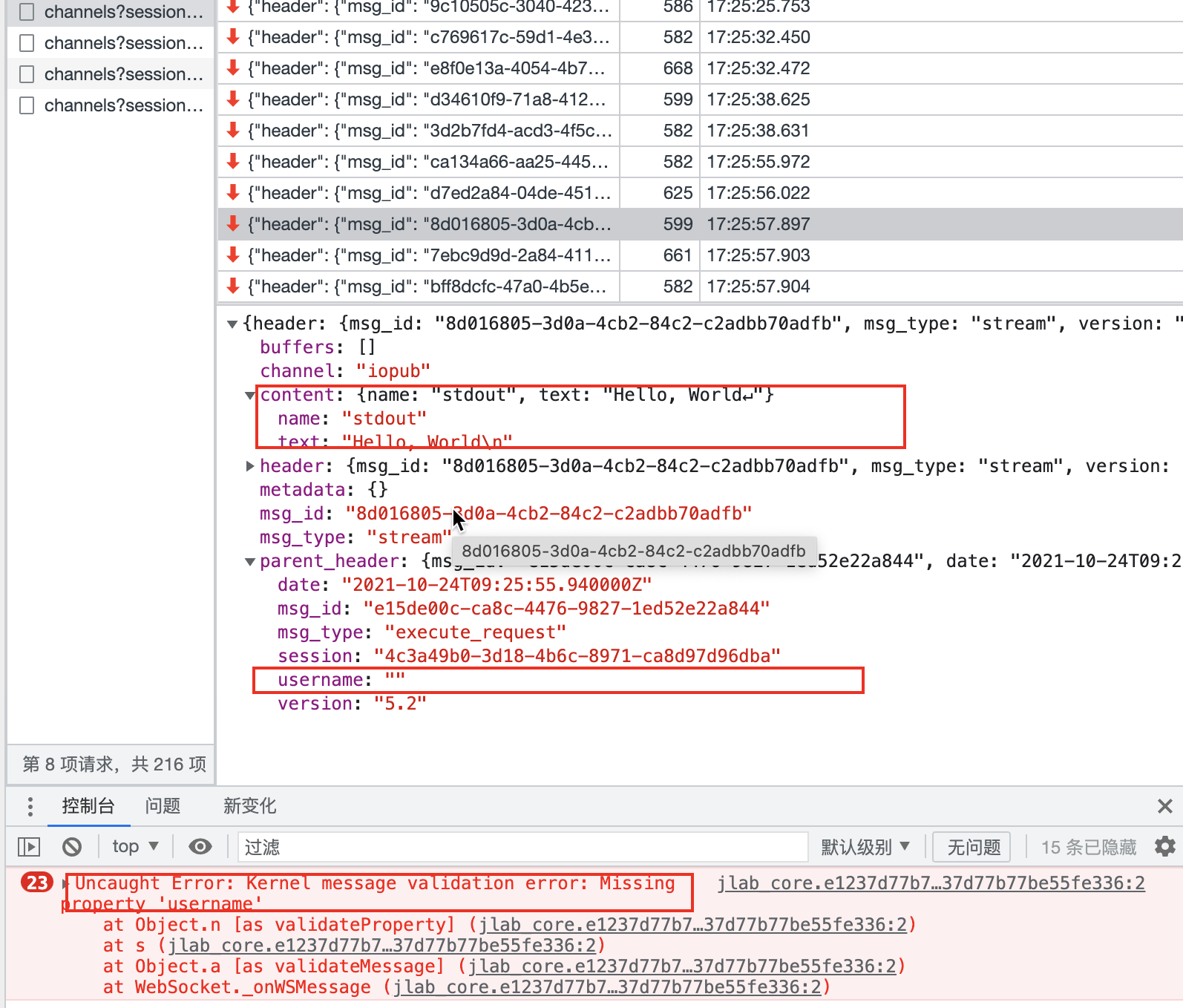1183x1008 pixels.
Task: Tick the bottom channels?session request checkbox
Action: pyautogui.click(x=27, y=105)
